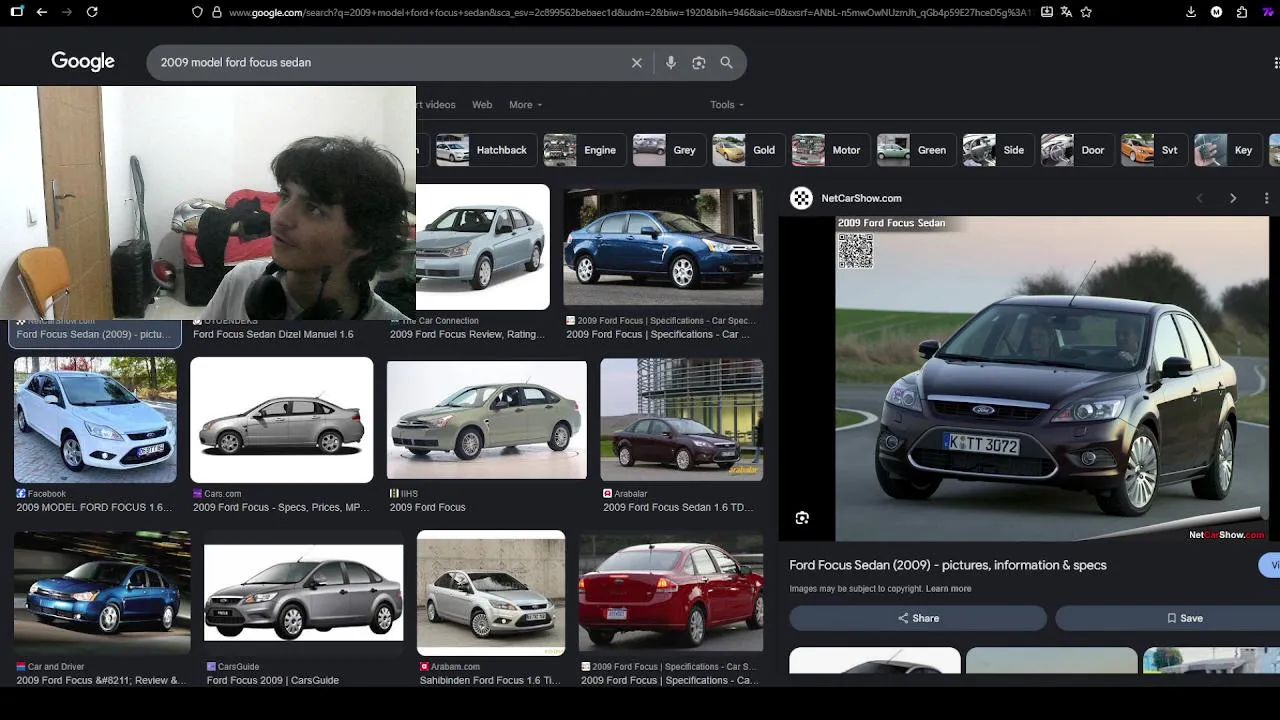The width and height of the screenshot is (1280, 720).
Task: Open the browser profile avatar icon
Action: pos(1216,12)
